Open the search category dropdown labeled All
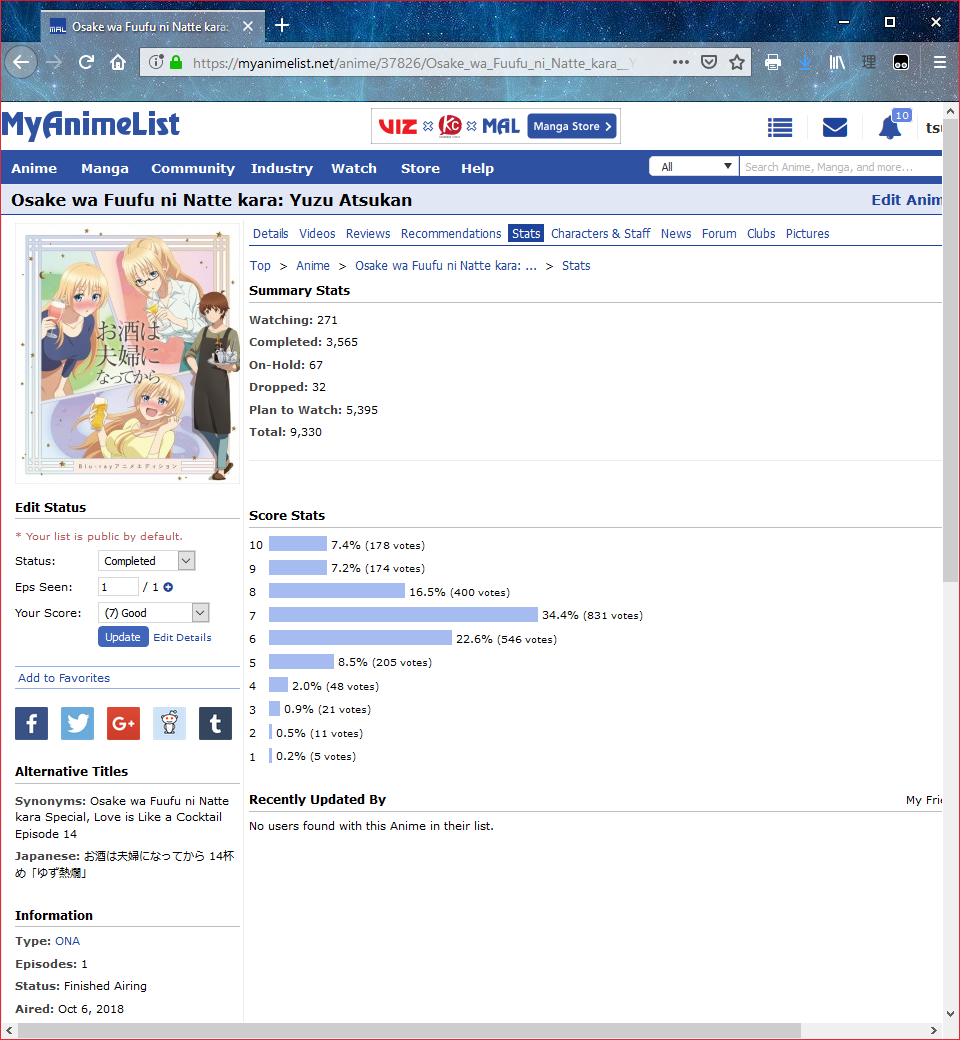This screenshot has height=1040, width=960. pos(693,166)
